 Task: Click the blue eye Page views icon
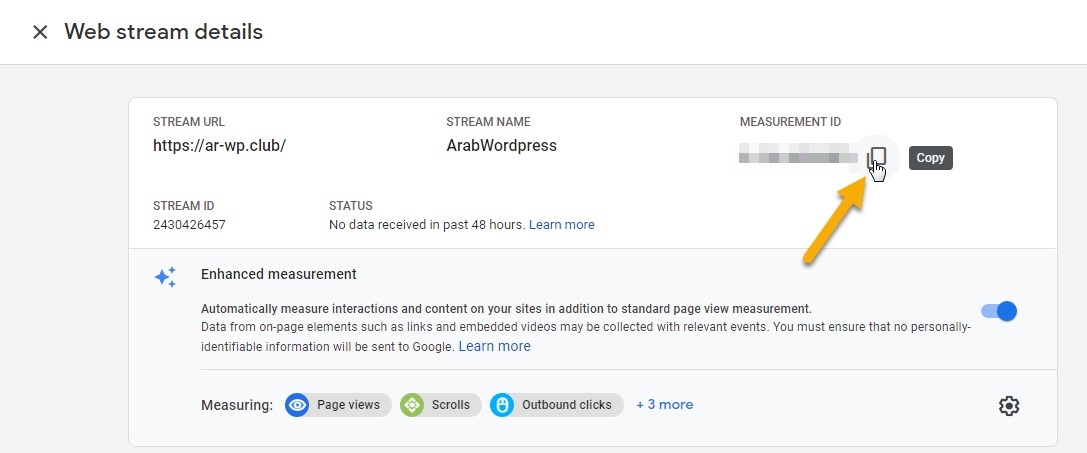(x=297, y=405)
